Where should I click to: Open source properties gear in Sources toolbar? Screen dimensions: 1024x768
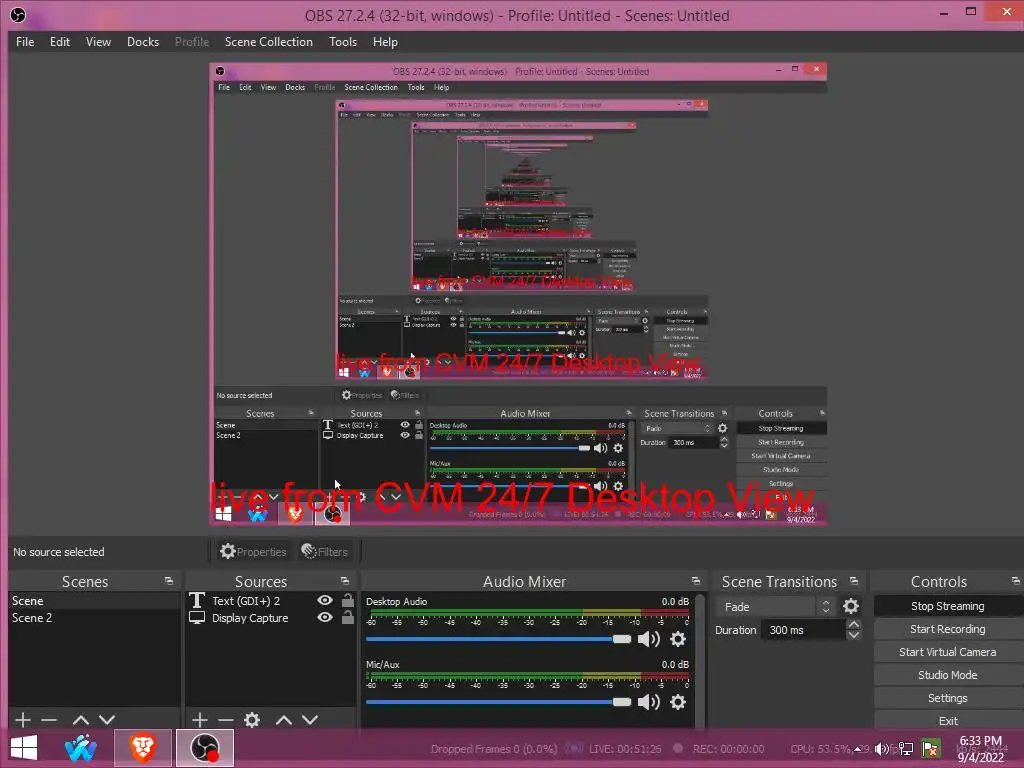[252, 720]
